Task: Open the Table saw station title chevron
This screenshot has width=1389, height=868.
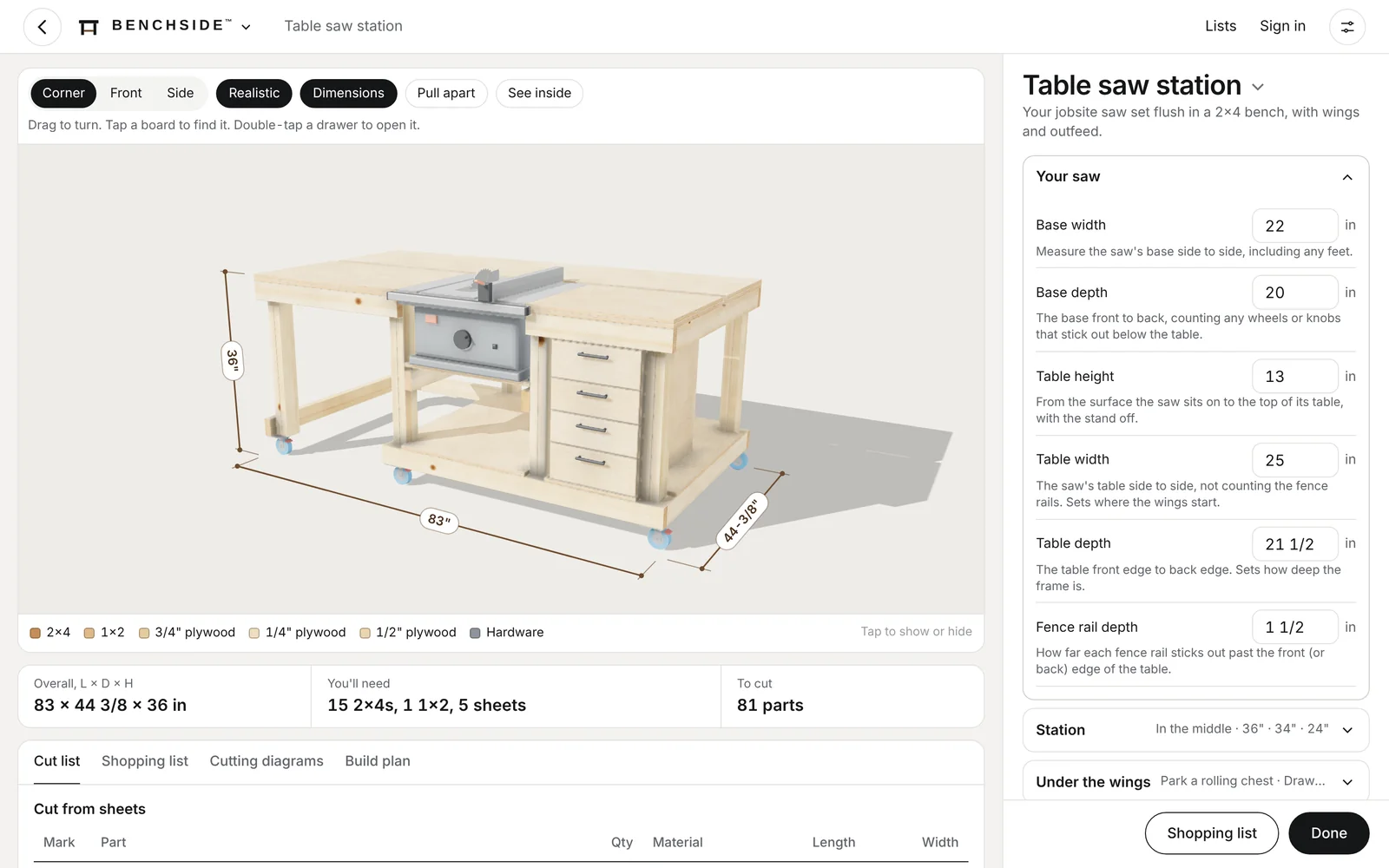Action: point(1258,87)
